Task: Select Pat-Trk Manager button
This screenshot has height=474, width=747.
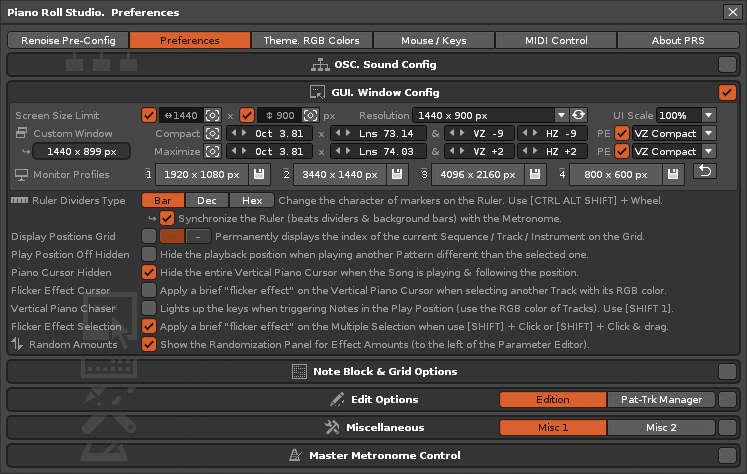Action: click(661, 400)
